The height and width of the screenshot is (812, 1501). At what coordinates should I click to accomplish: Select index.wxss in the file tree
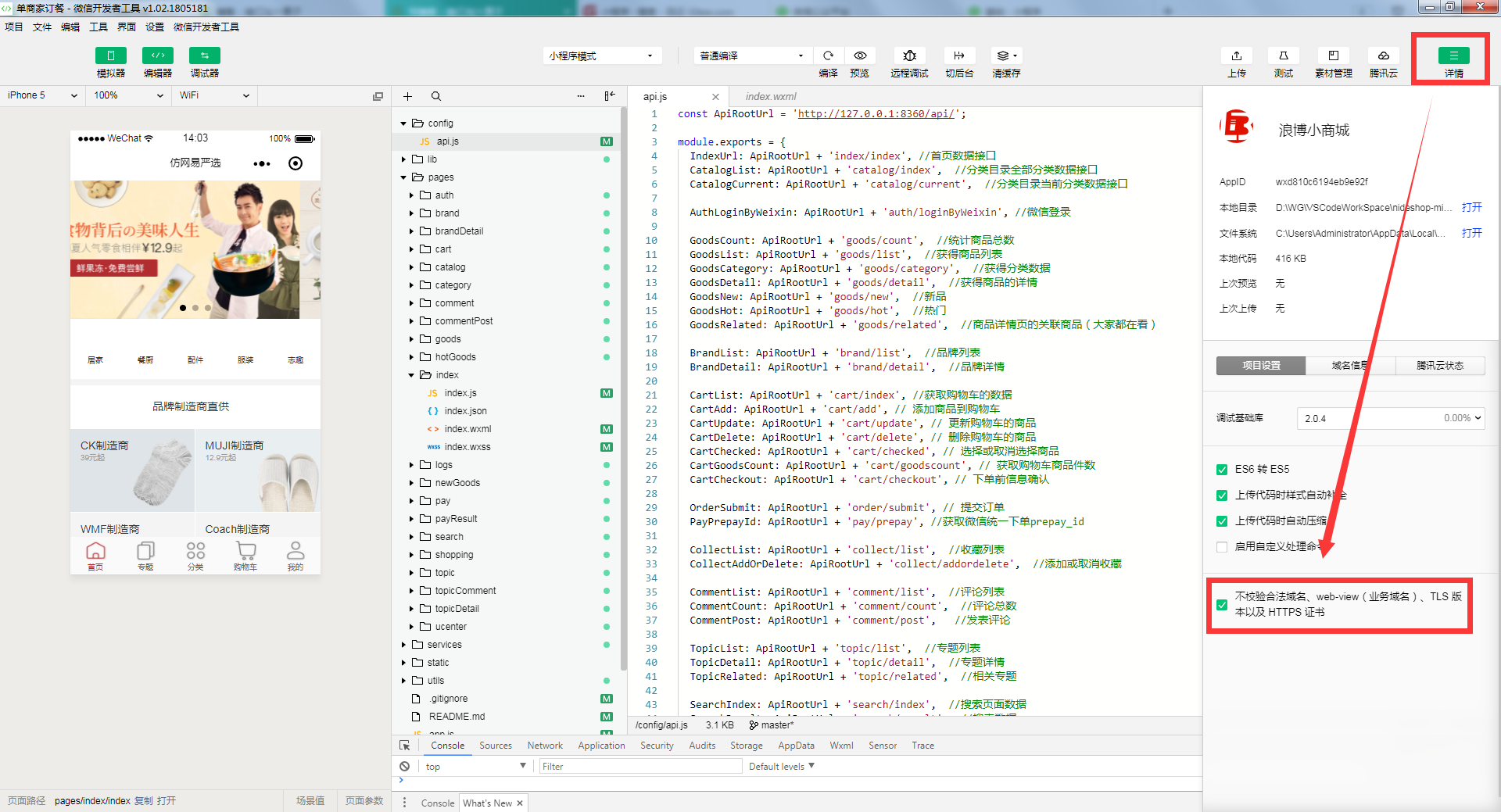(x=467, y=447)
